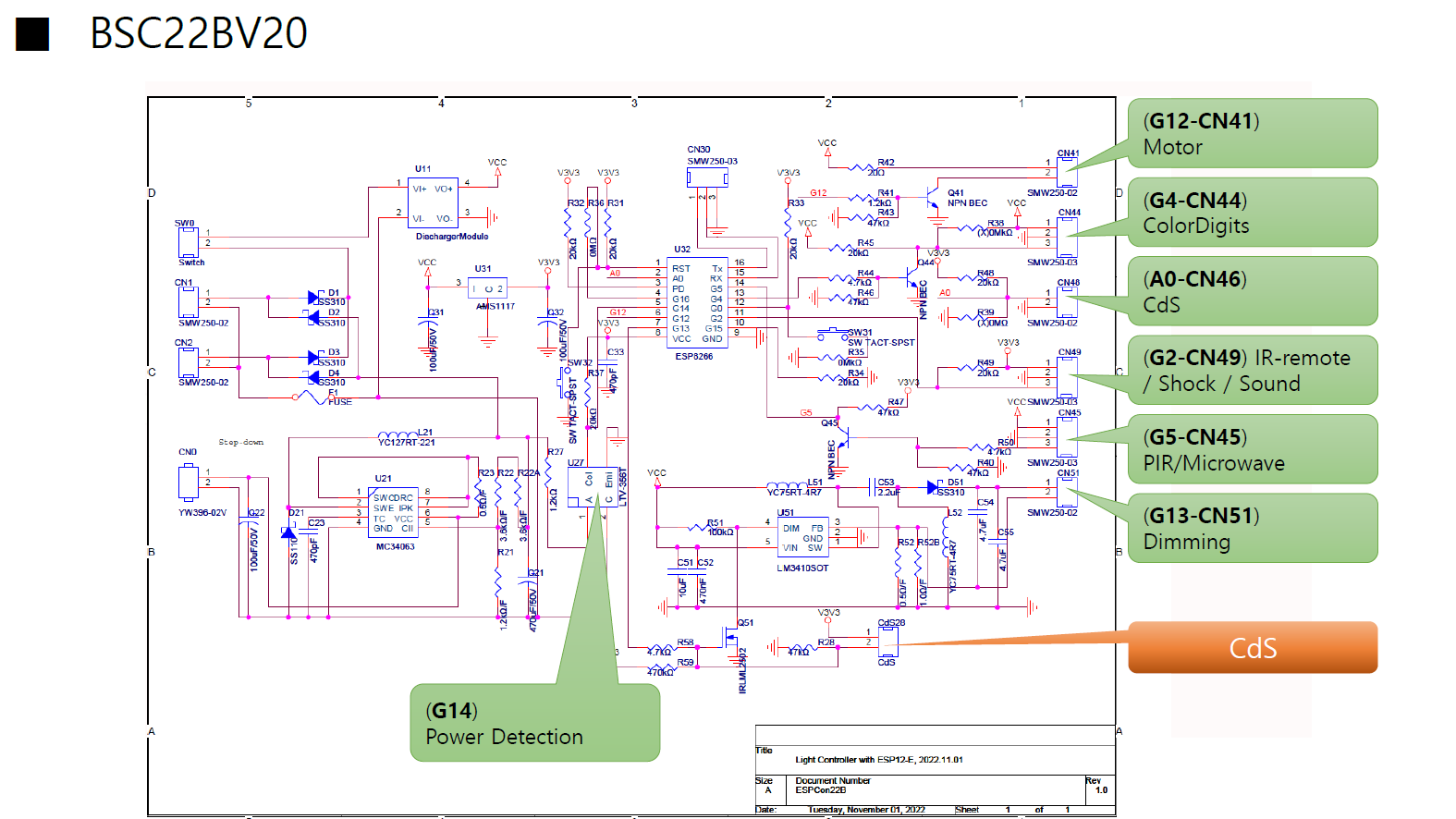Click the CdS28 connector symbol
1456x819 pixels.
pos(887,642)
